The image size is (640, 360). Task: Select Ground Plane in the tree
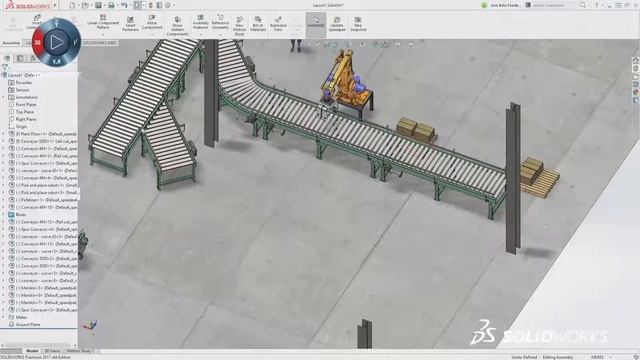point(28,324)
